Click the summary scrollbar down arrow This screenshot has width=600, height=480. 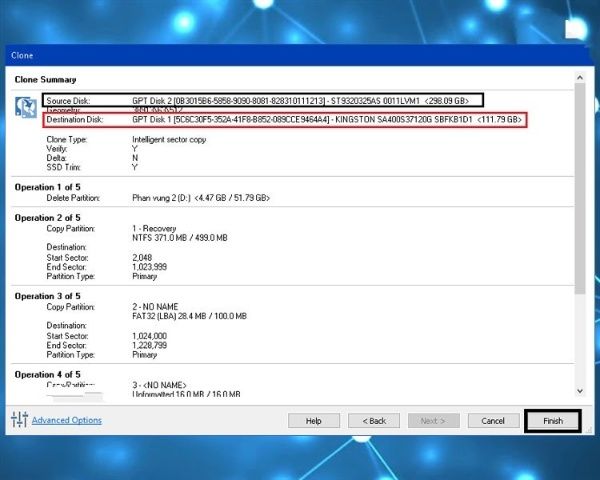pyautogui.click(x=580, y=391)
